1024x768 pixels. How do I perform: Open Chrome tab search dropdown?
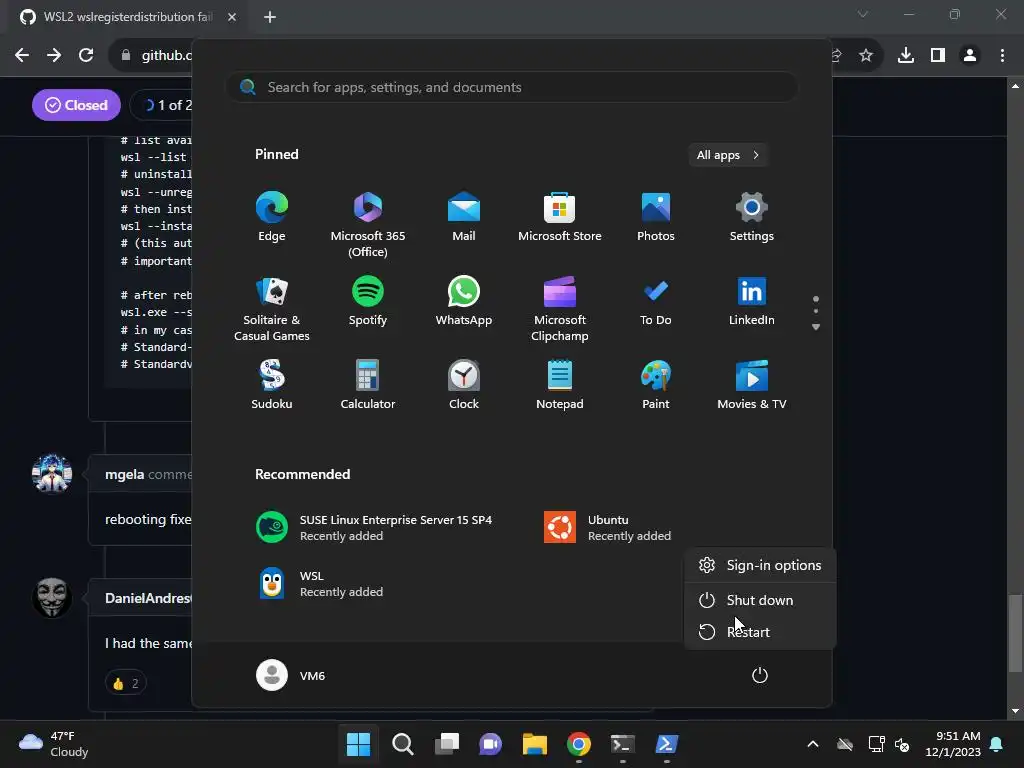pyautogui.click(x=863, y=14)
